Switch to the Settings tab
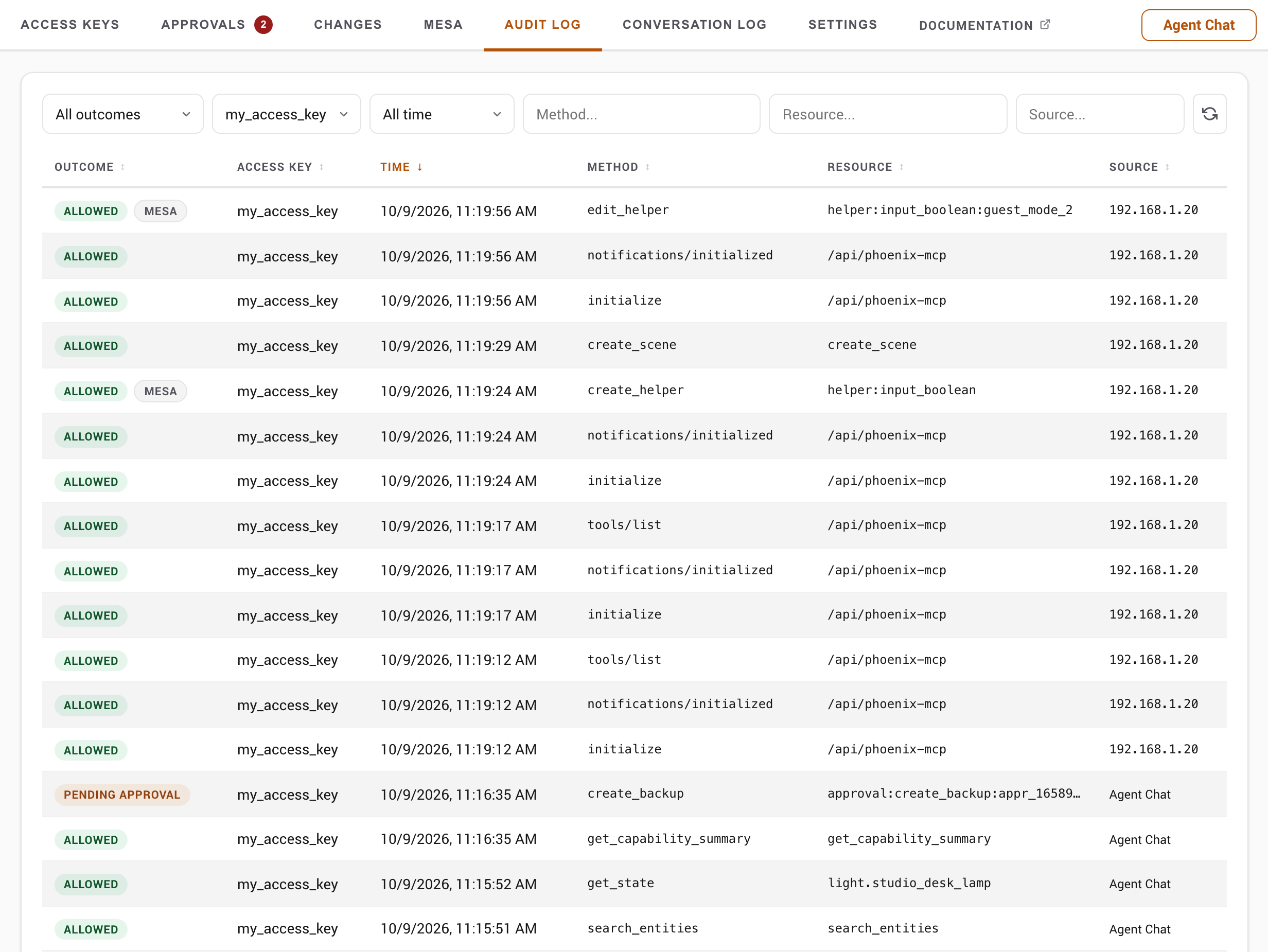This screenshot has height=952, width=1268. tap(842, 25)
